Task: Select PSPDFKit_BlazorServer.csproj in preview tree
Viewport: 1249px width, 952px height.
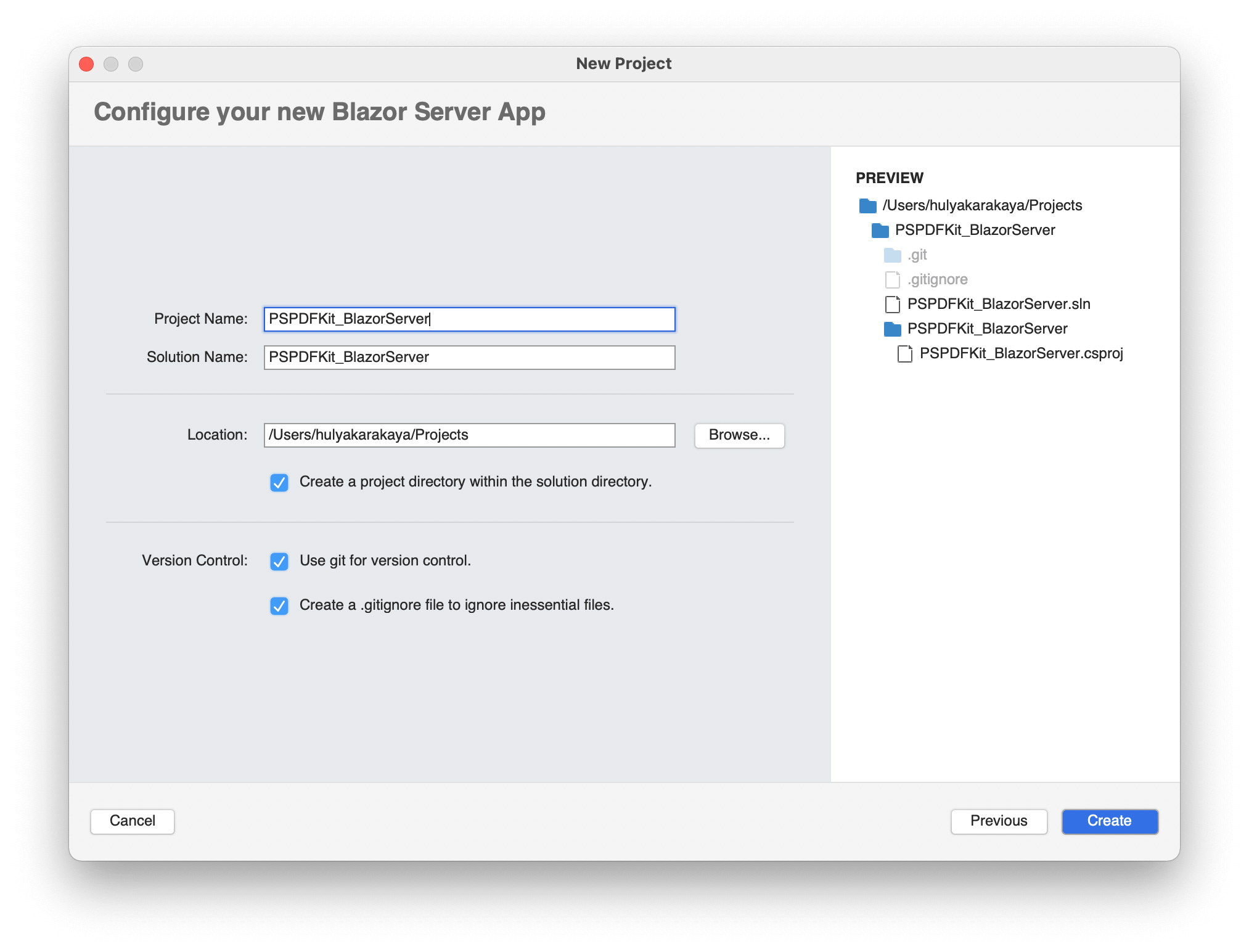Action: 1022,353
